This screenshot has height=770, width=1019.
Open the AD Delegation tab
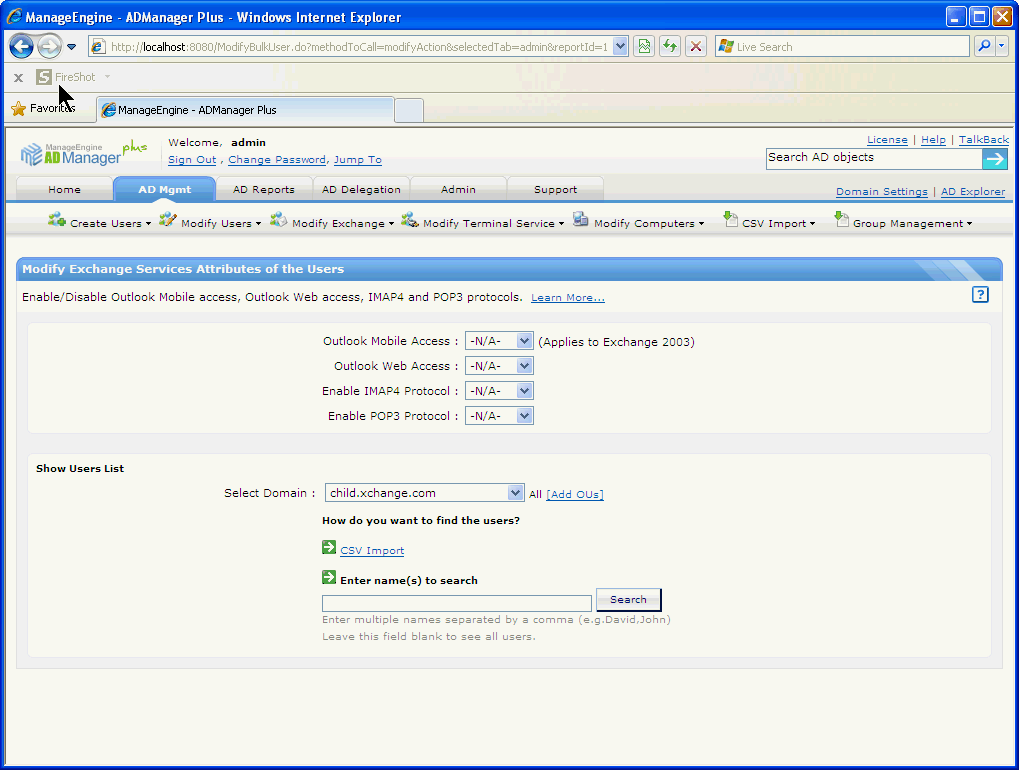361,189
